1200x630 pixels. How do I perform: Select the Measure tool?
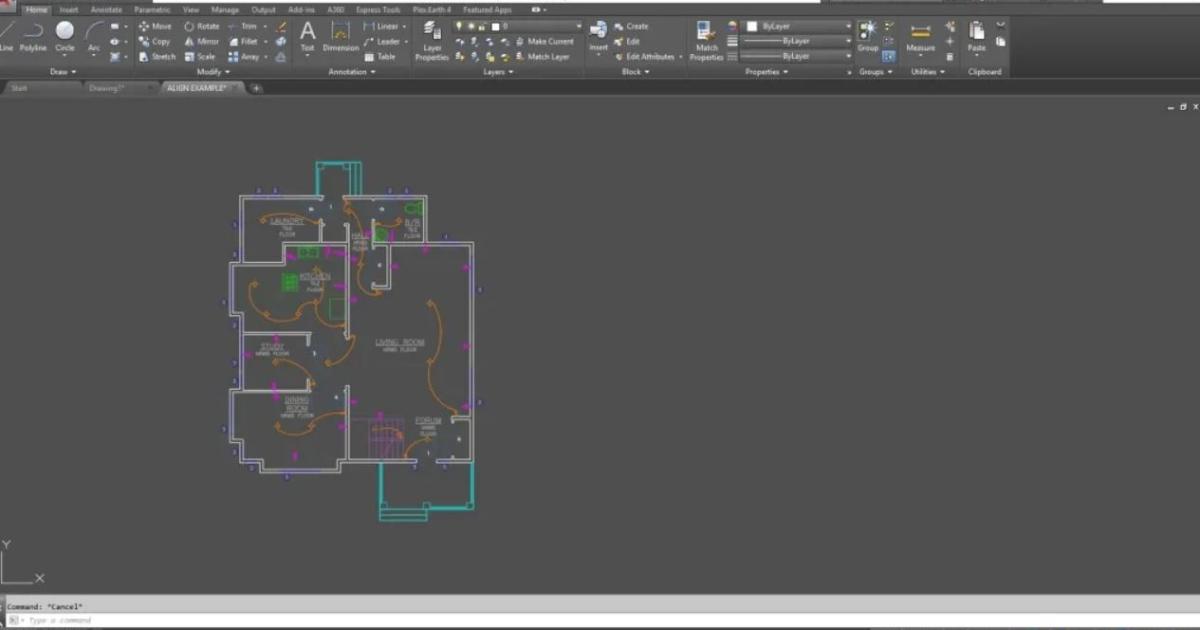920,35
